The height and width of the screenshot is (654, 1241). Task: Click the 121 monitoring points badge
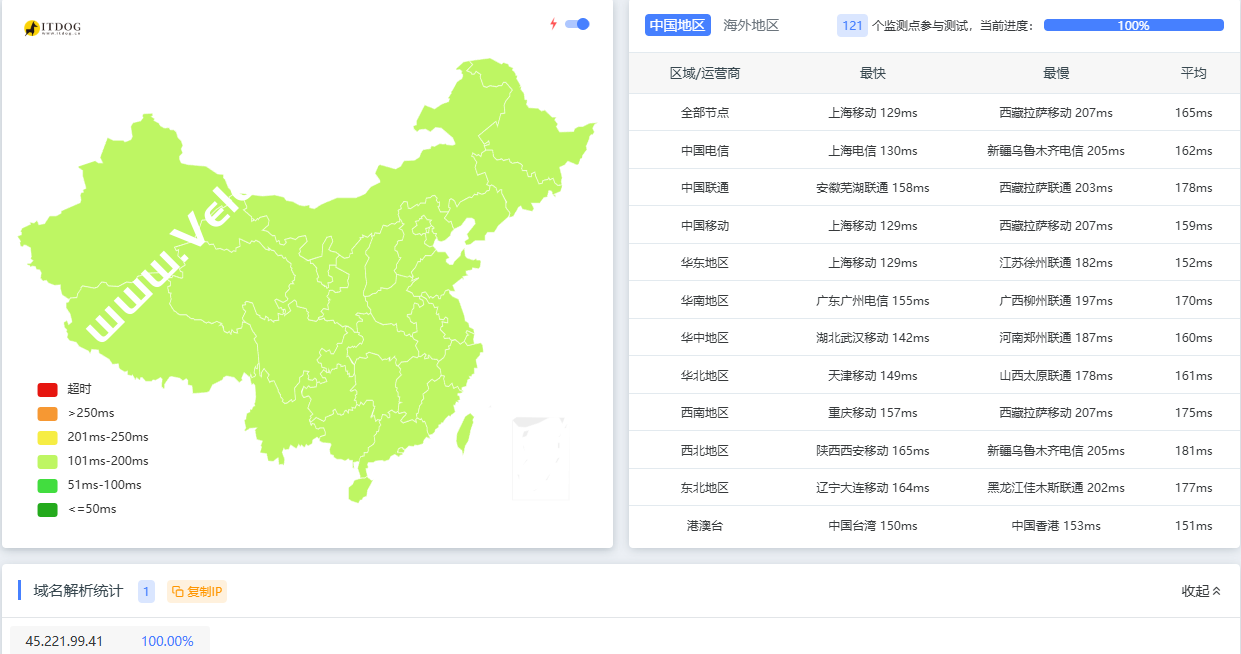coord(852,24)
